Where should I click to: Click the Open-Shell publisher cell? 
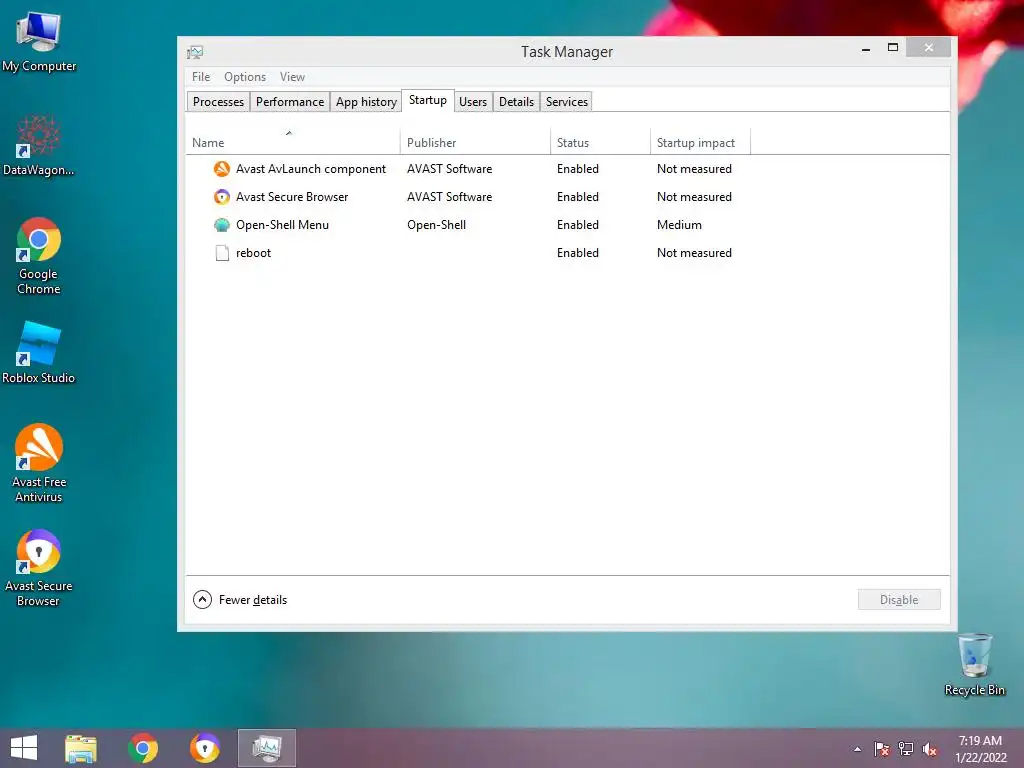tap(436, 225)
